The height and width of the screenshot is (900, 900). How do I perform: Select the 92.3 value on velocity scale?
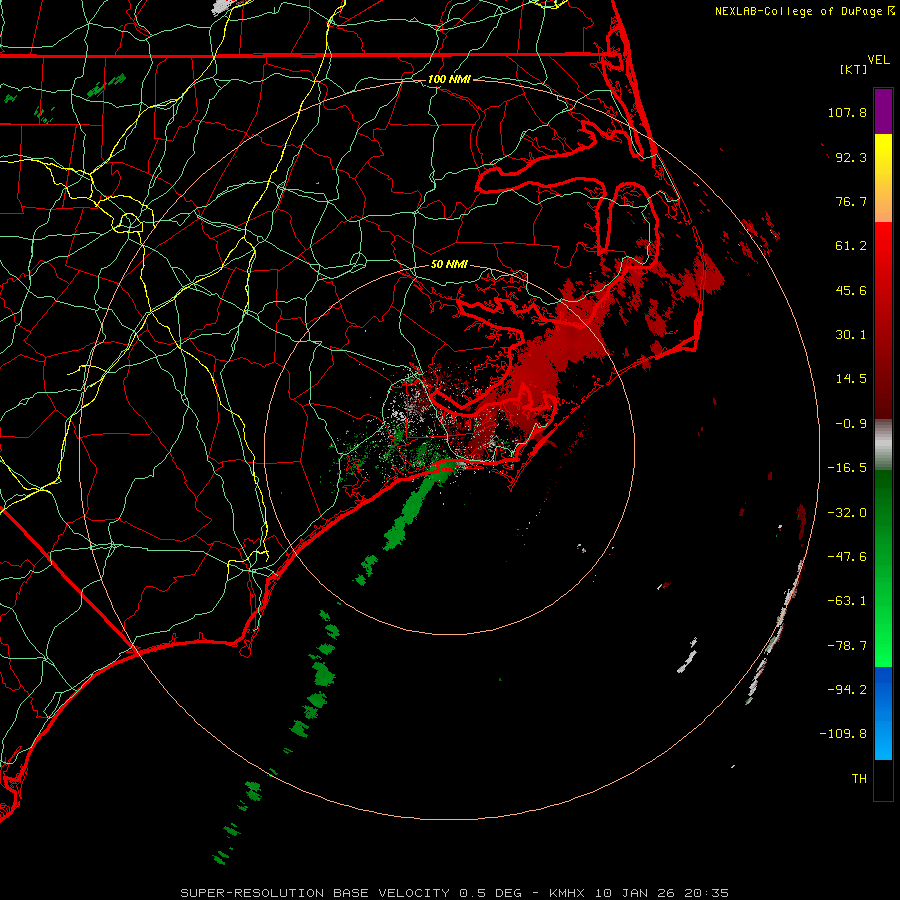pyautogui.click(x=851, y=157)
